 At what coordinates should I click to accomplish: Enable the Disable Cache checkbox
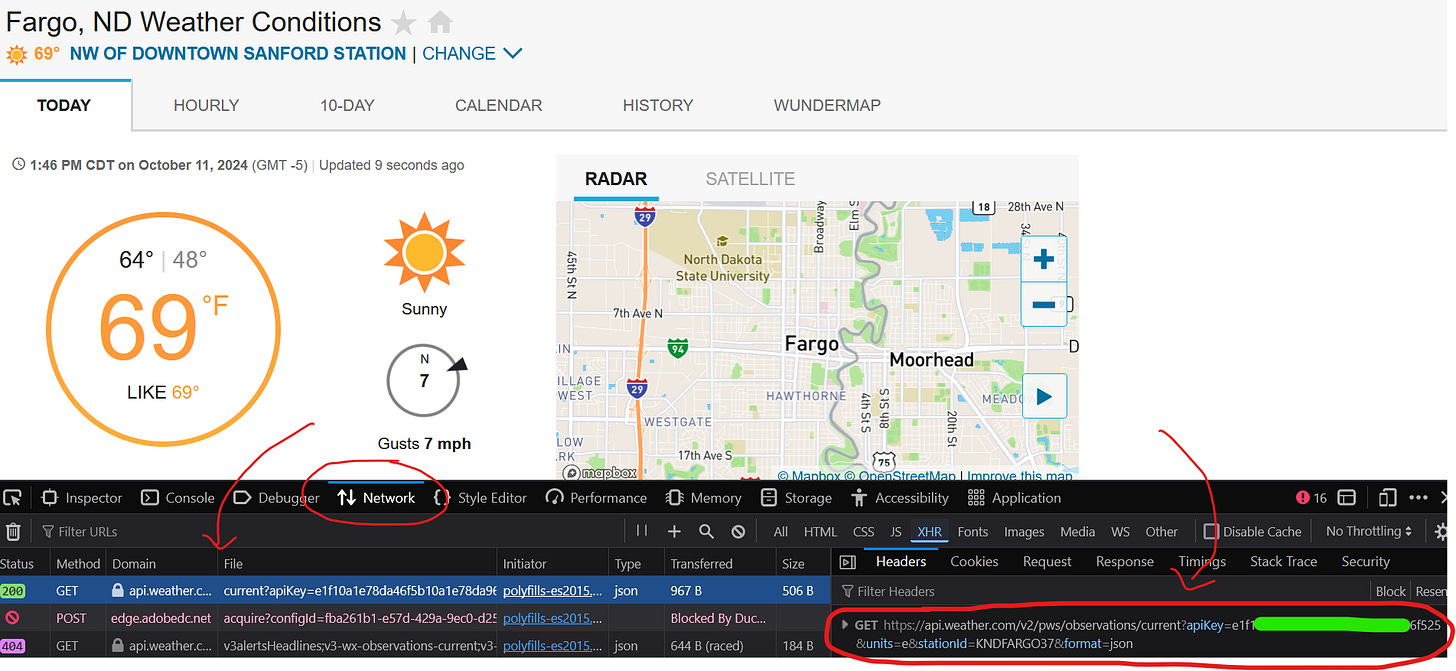pyautogui.click(x=1211, y=532)
